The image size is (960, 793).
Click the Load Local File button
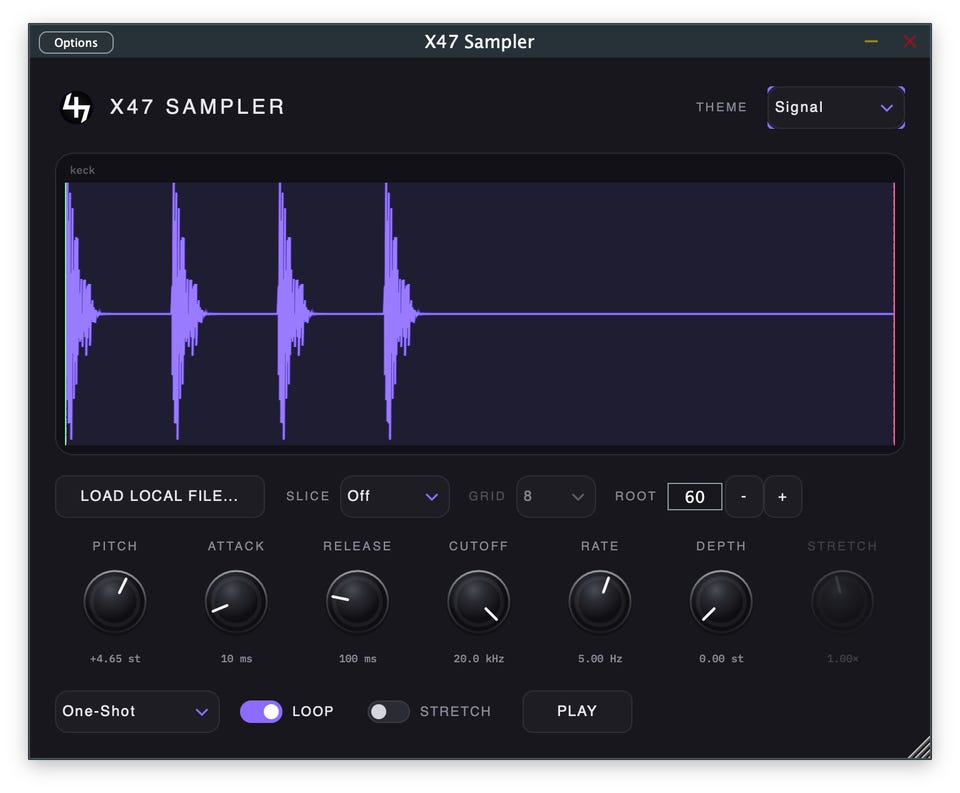click(160, 496)
